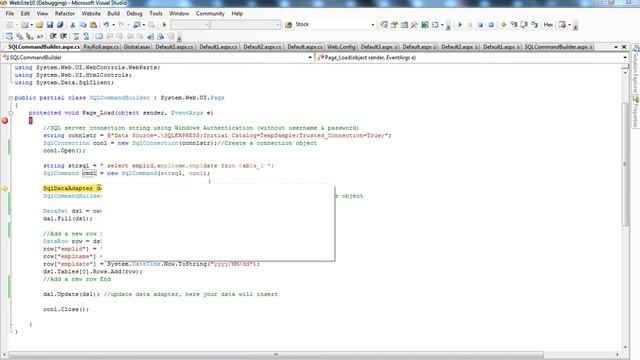Open the Properties side tab
The image size is (640, 360).
pyautogui.click(x=636, y=112)
